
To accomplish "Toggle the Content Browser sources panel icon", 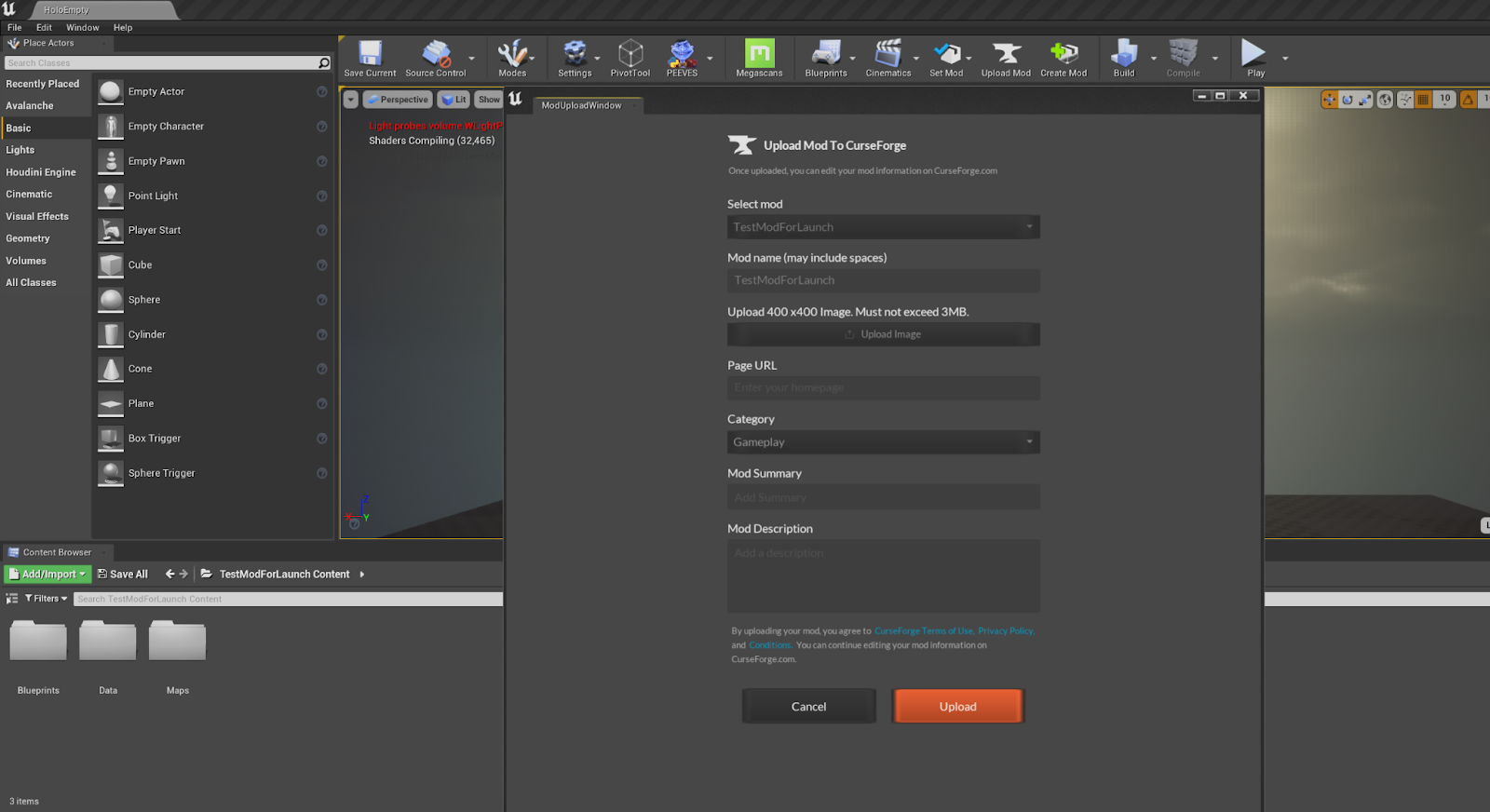I will tap(12, 599).
